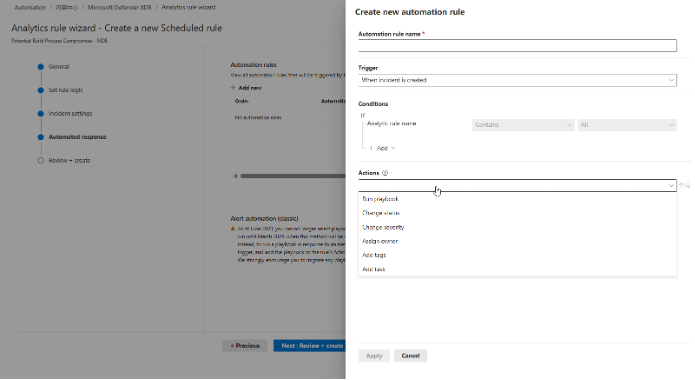Click the move action down arrow icon

point(688,185)
